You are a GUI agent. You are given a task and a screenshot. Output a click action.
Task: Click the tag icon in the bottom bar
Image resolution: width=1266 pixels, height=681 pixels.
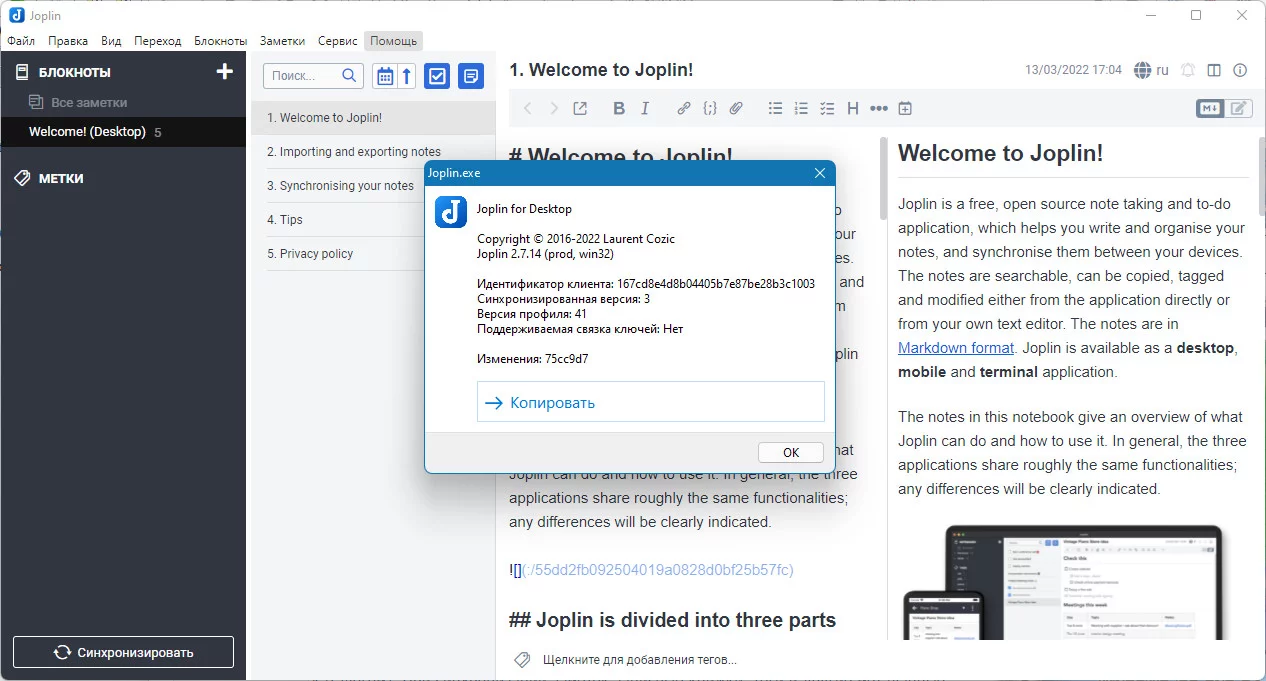point(521,660)
